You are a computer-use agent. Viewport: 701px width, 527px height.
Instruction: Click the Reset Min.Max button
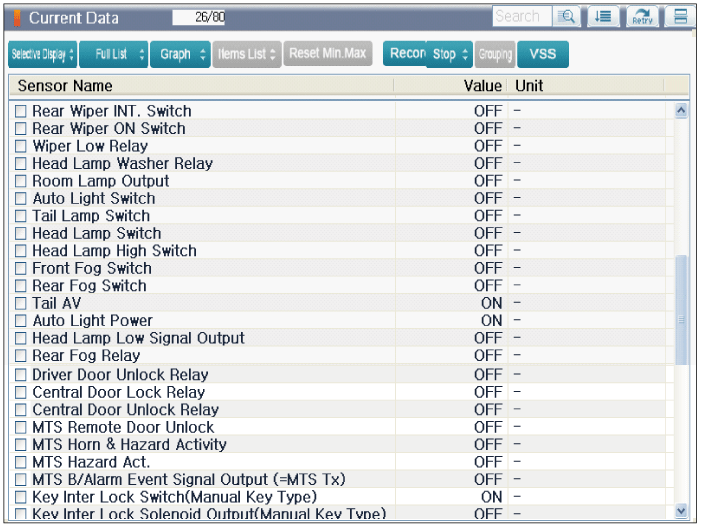coord(328,54)
